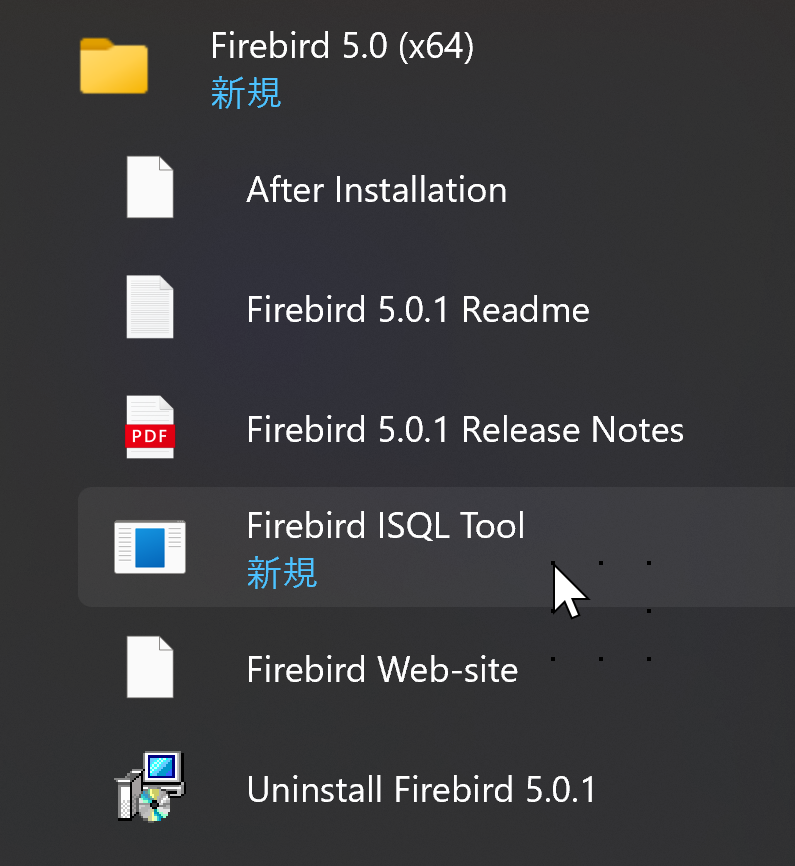This screenshot has width=795, height=866.
Task: Select Uninstall Firebird 5.0.1
Action: coord(421,789)
